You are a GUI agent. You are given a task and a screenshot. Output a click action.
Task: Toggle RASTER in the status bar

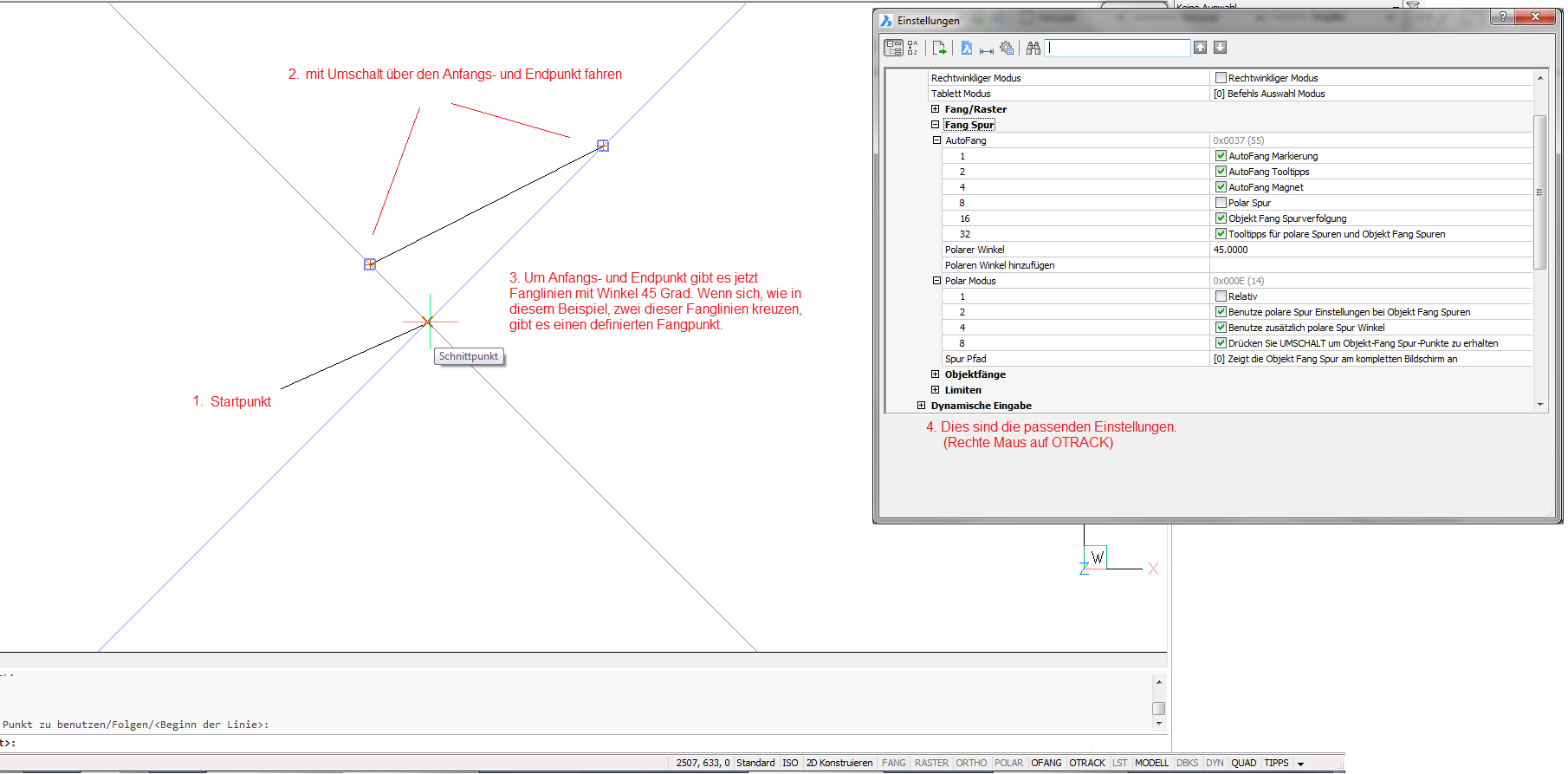pos(931,763)
